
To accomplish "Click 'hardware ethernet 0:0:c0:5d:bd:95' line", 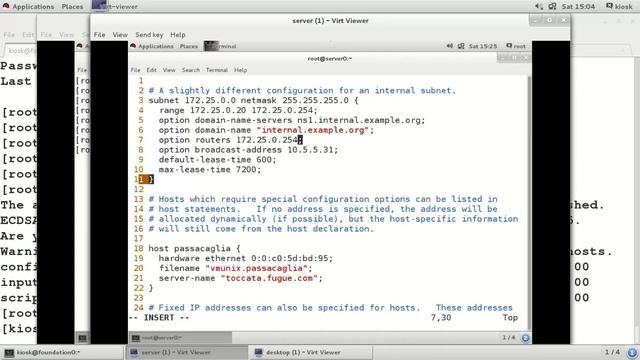I will [246, 258].
